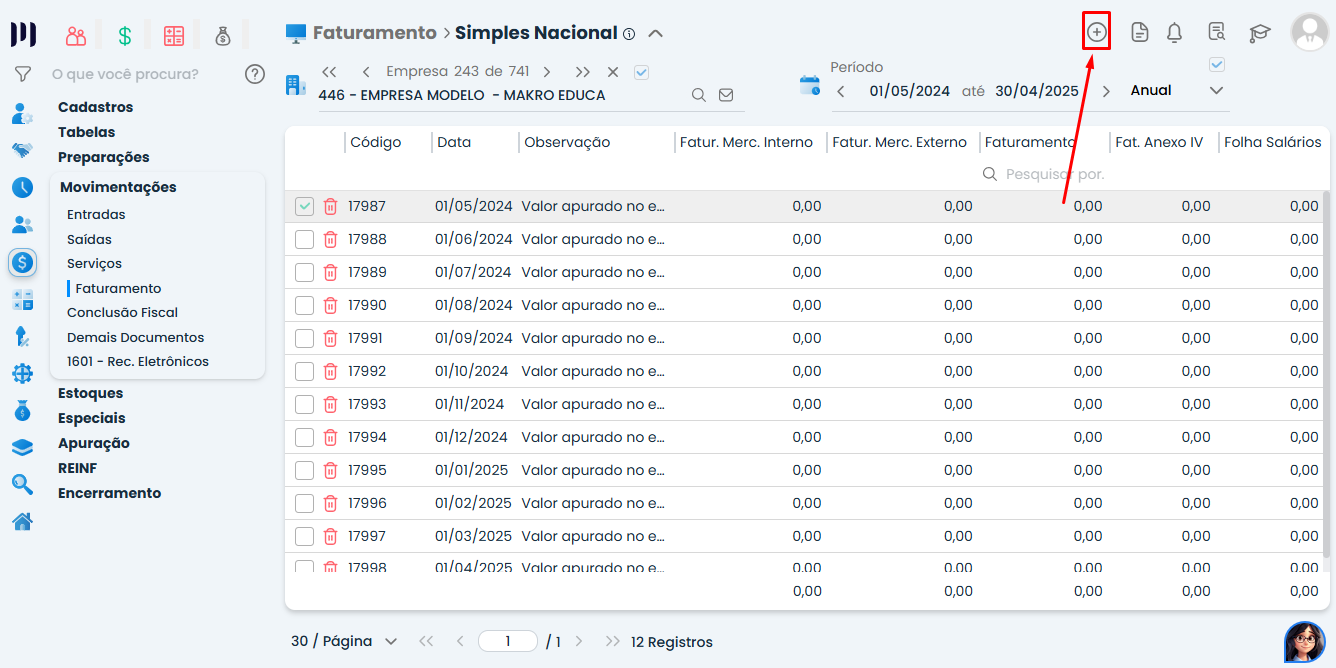Check the checkbox for record 17988
The width and height of the screenshot is (1336, 668).
tap(304, 239)
